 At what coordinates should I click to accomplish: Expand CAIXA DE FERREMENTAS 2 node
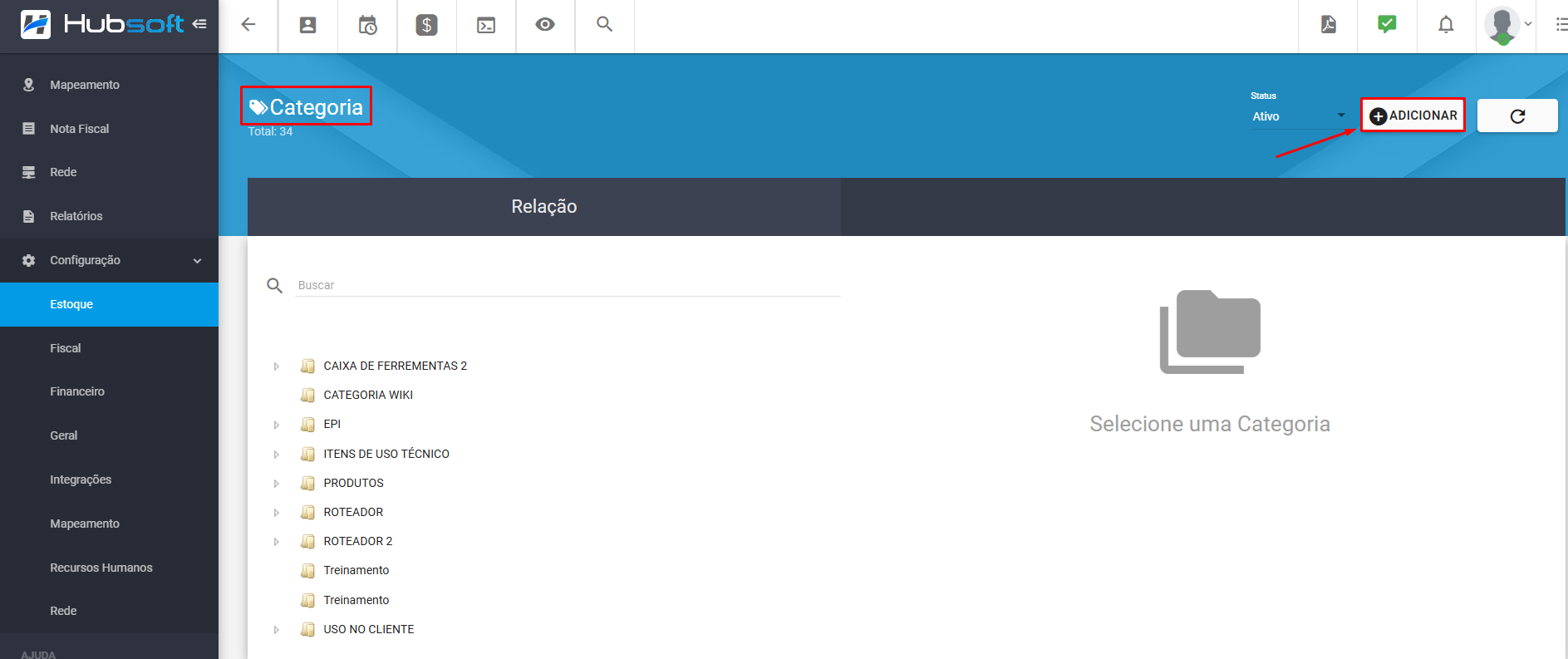[277, 366]
